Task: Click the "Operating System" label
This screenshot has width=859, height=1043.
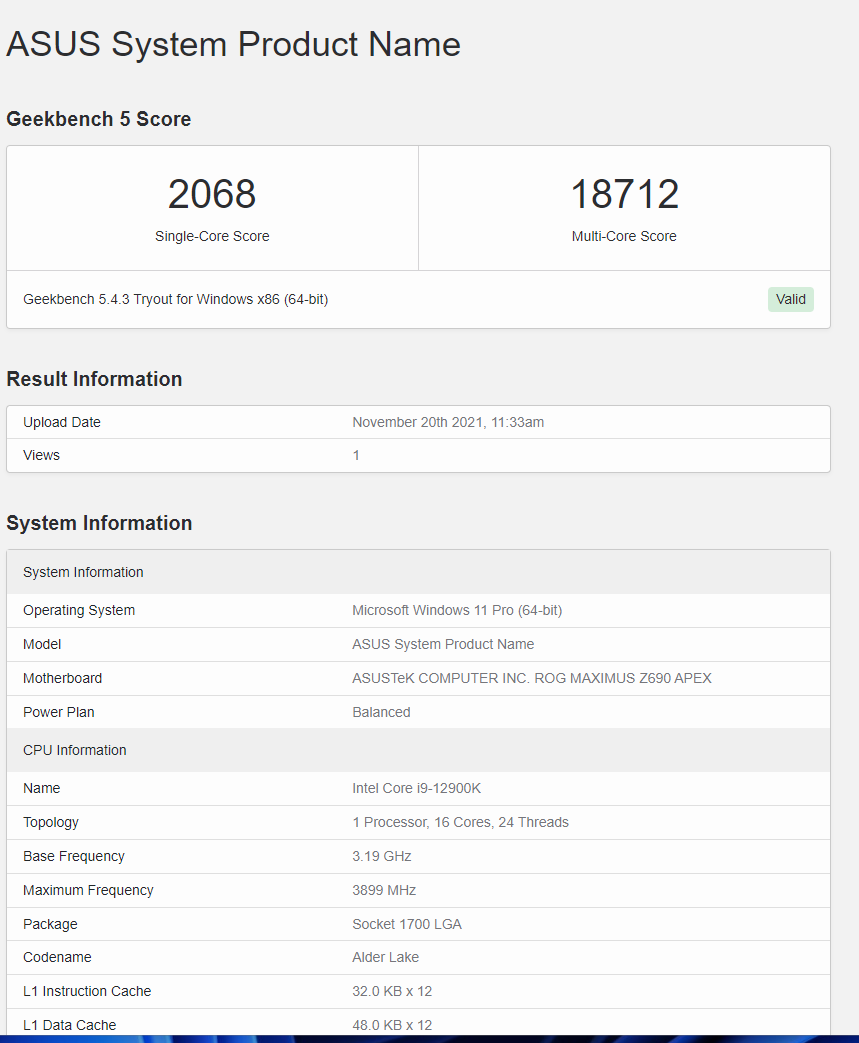Action: pyautogui.click(x=79, y=611)
